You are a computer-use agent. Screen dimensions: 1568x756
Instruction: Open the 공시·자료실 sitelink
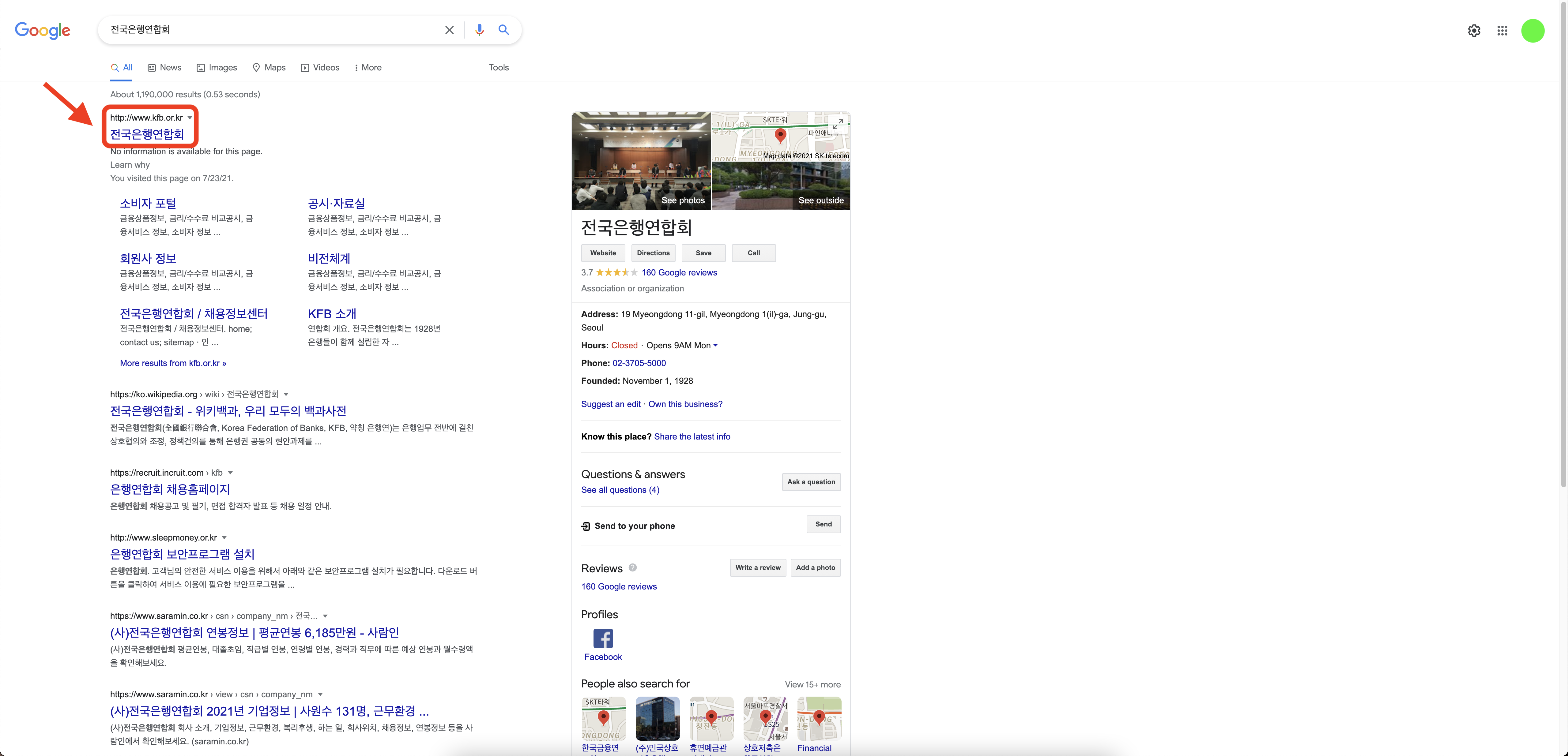336,204
